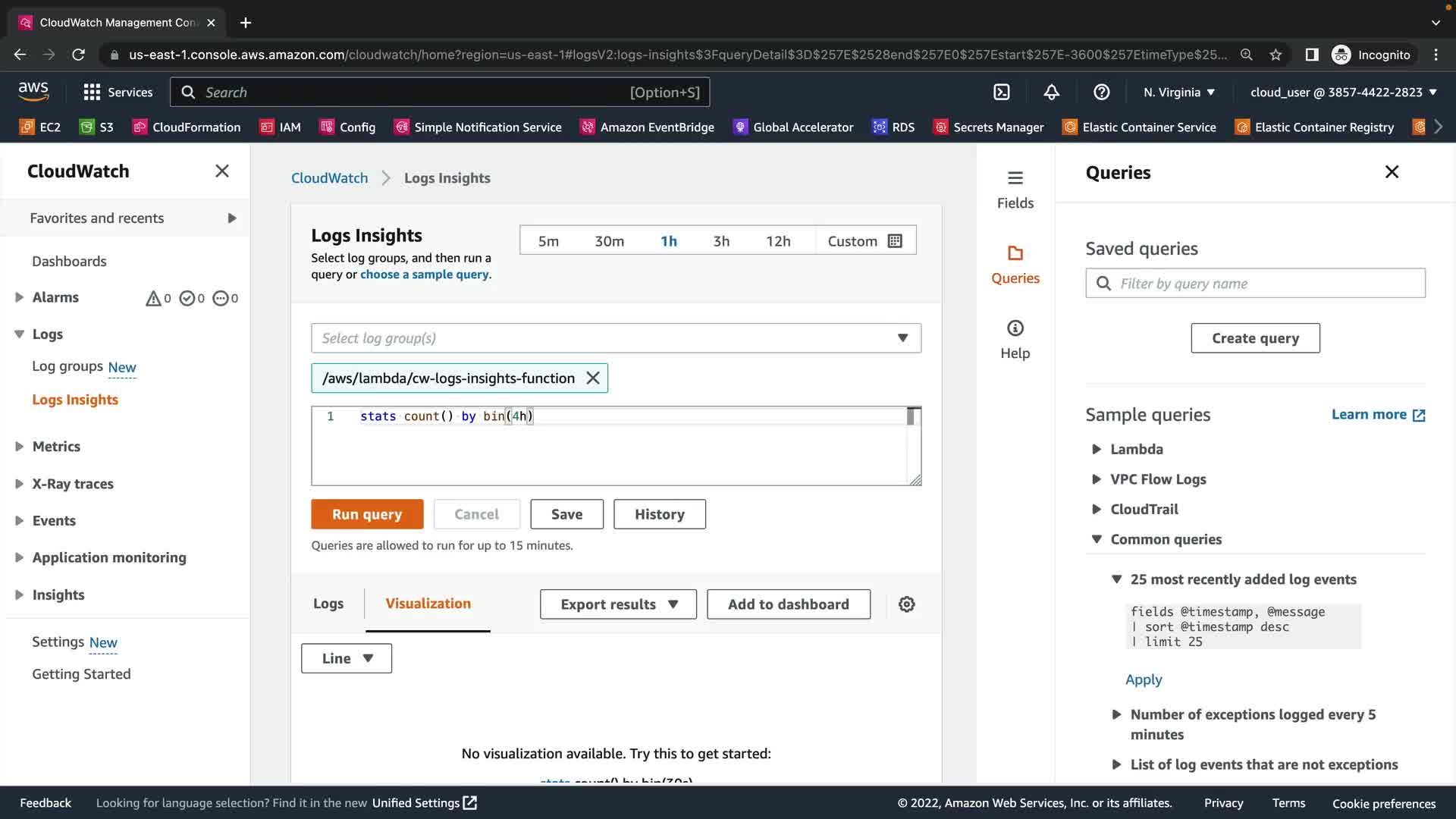Remove the cw-logs-insights-function log group tag
Screen dimensions: 1456x819
coord(593,378)
